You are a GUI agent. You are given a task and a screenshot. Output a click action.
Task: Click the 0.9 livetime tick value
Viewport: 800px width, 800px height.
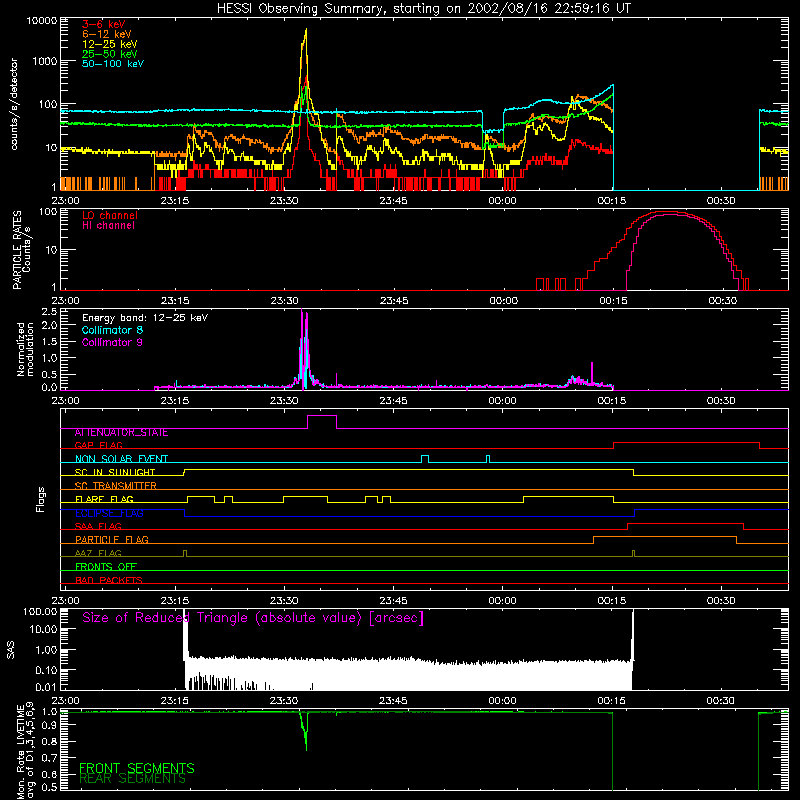(49, 726)
